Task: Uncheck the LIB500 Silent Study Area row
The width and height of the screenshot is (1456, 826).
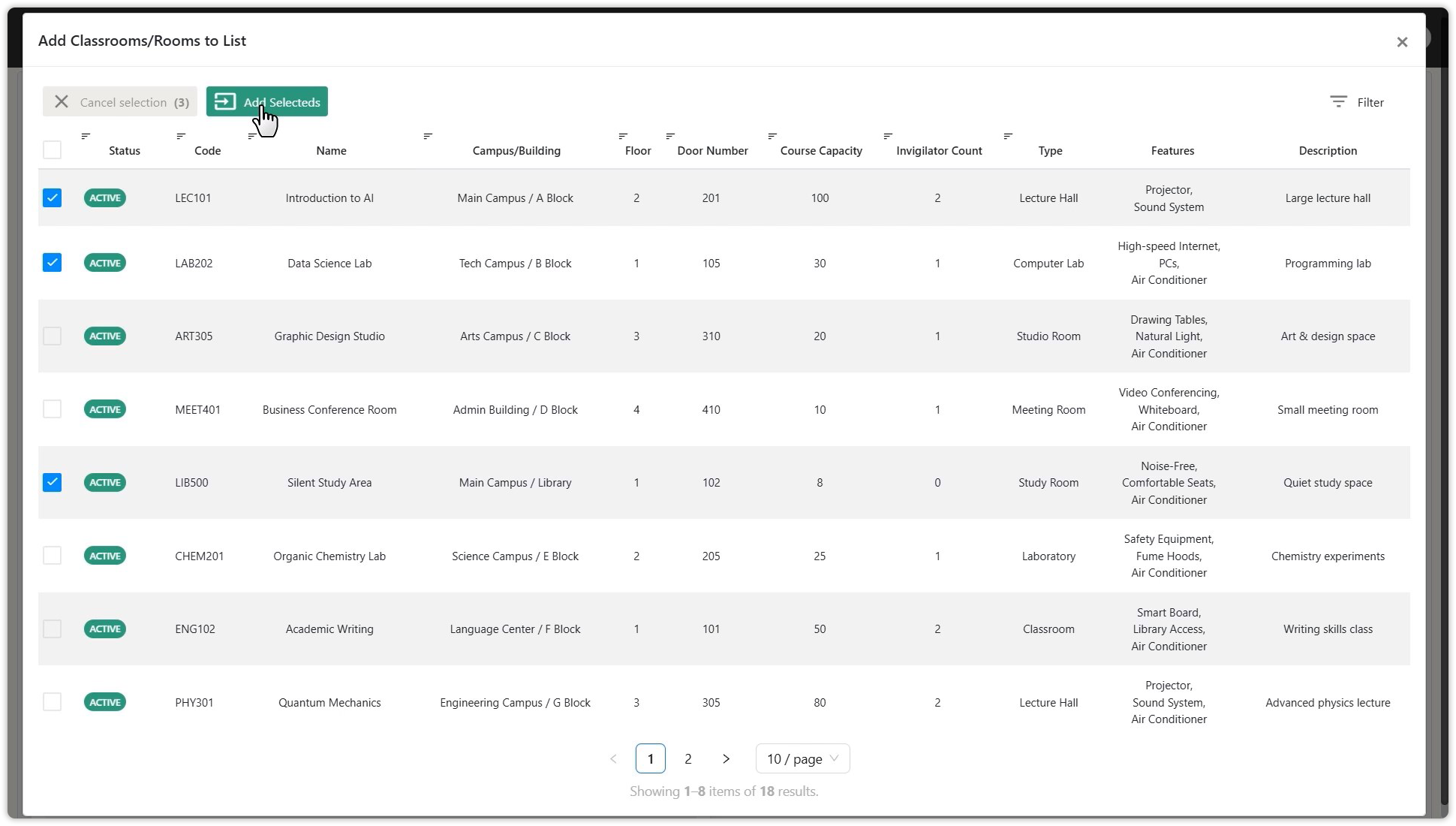Action: tap(52, 482)
